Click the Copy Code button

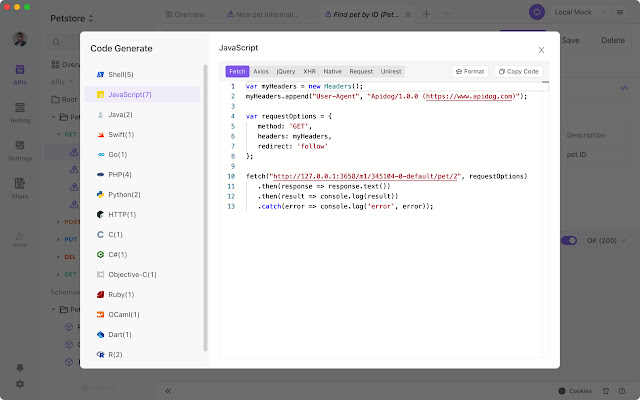518,71
